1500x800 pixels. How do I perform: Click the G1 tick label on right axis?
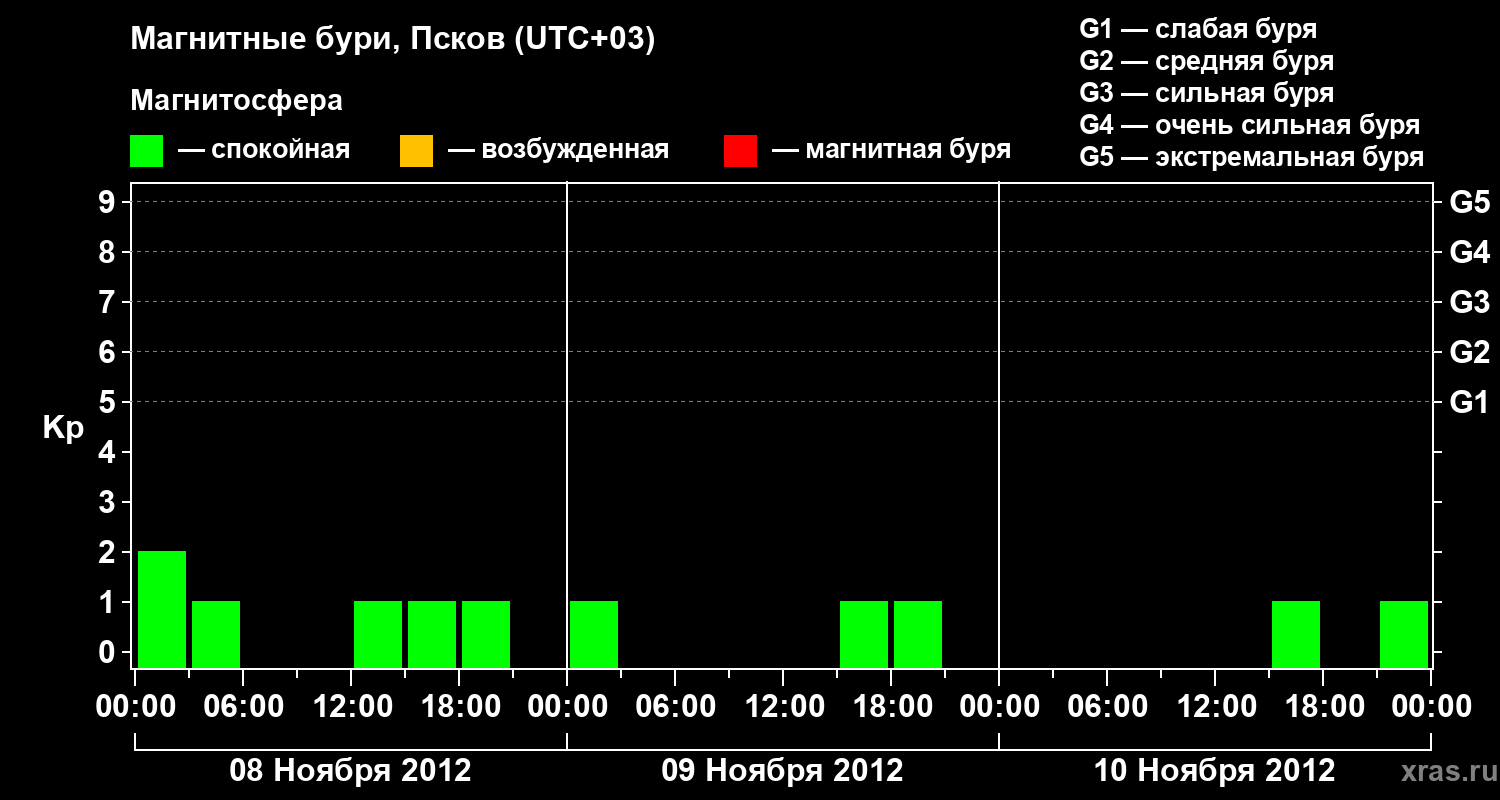(1470, 402)
